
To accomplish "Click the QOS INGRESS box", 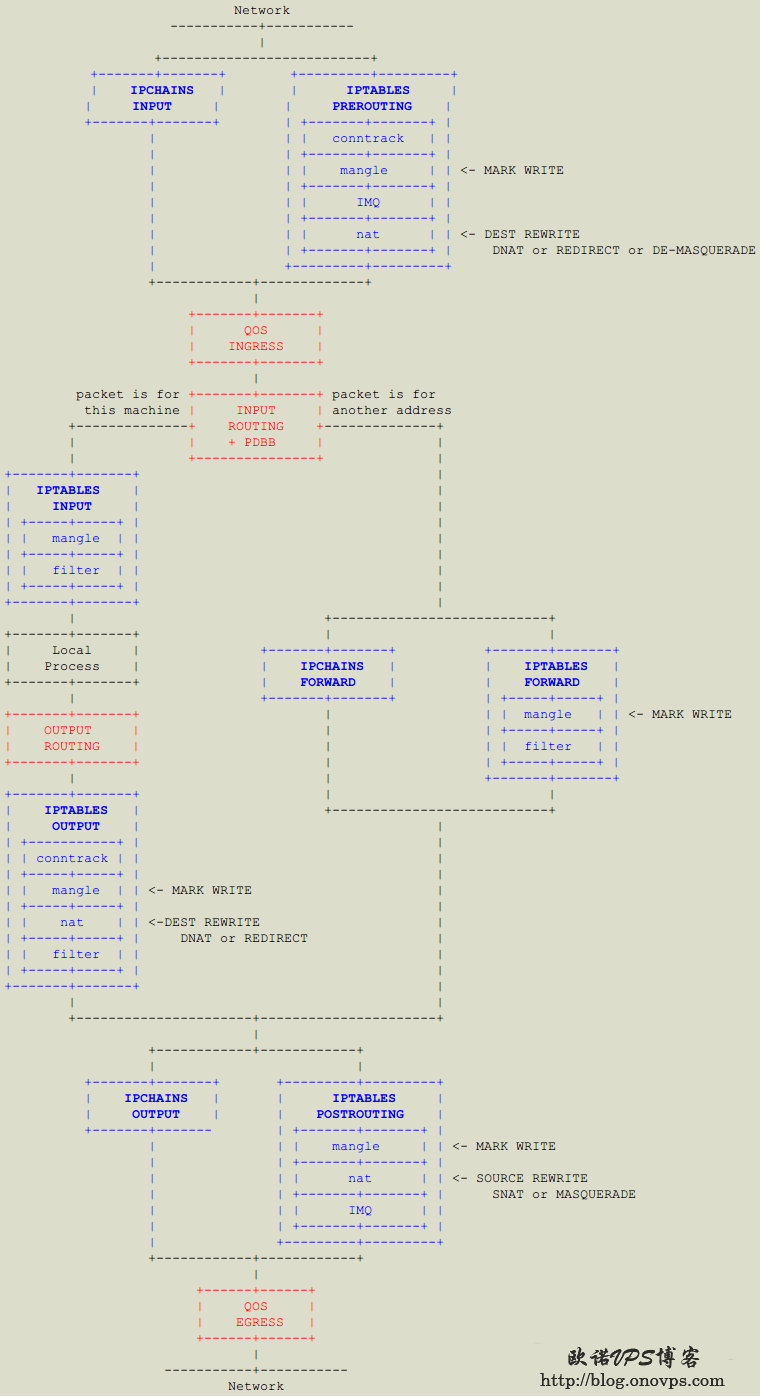I will 256,338.
